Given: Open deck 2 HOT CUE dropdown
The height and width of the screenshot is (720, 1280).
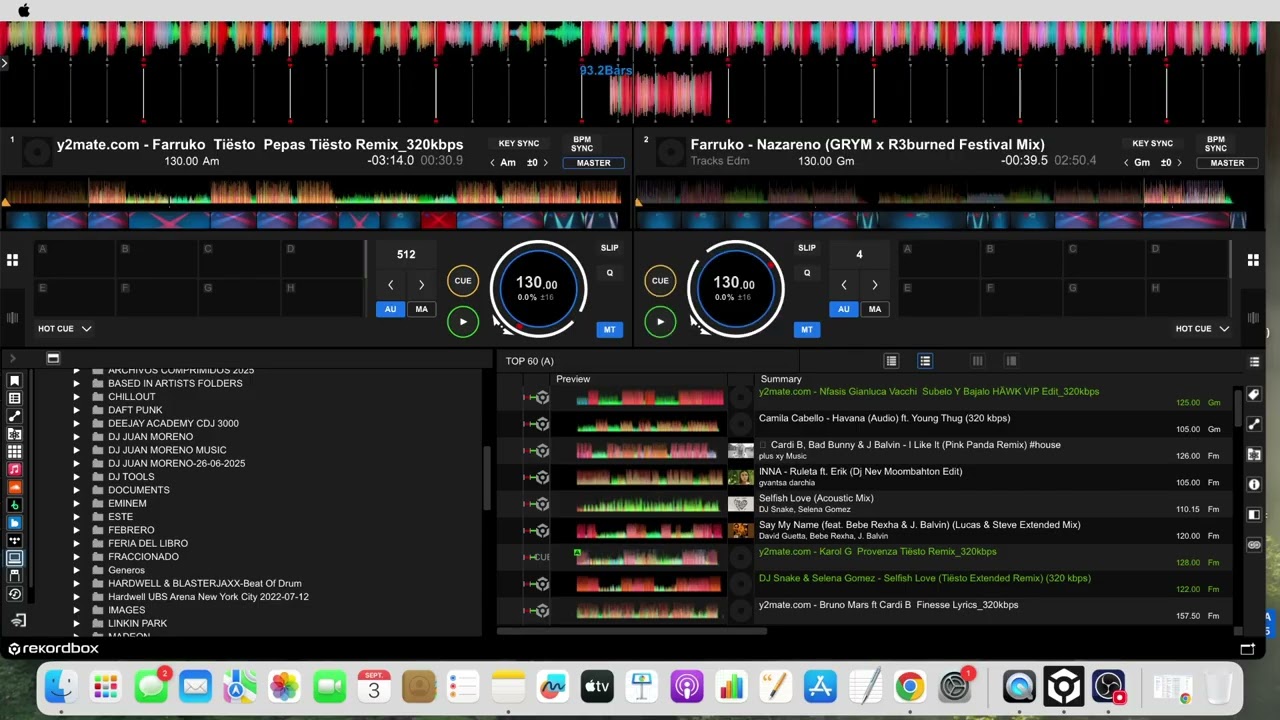Looking at the screenshot, I should tap(1202, 328).
